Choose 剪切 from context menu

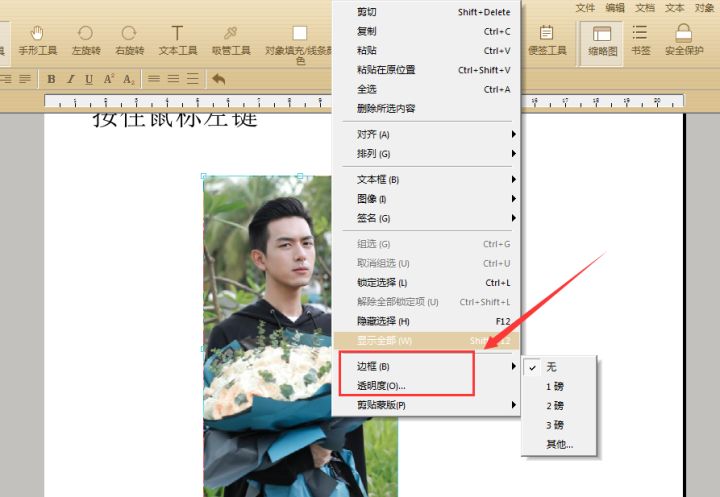click(x=427, y=12)
